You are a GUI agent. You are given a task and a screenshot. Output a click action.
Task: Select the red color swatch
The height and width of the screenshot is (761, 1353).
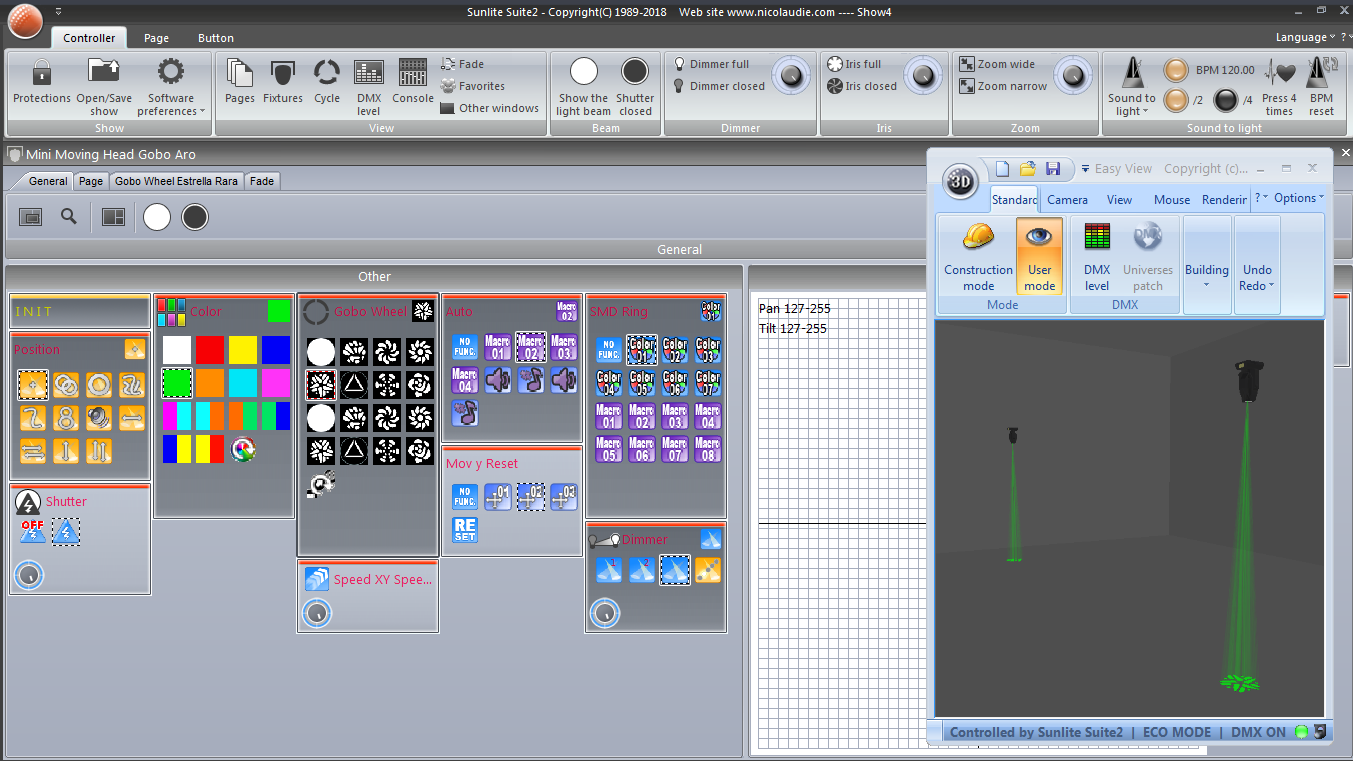[x=210, y=349]
